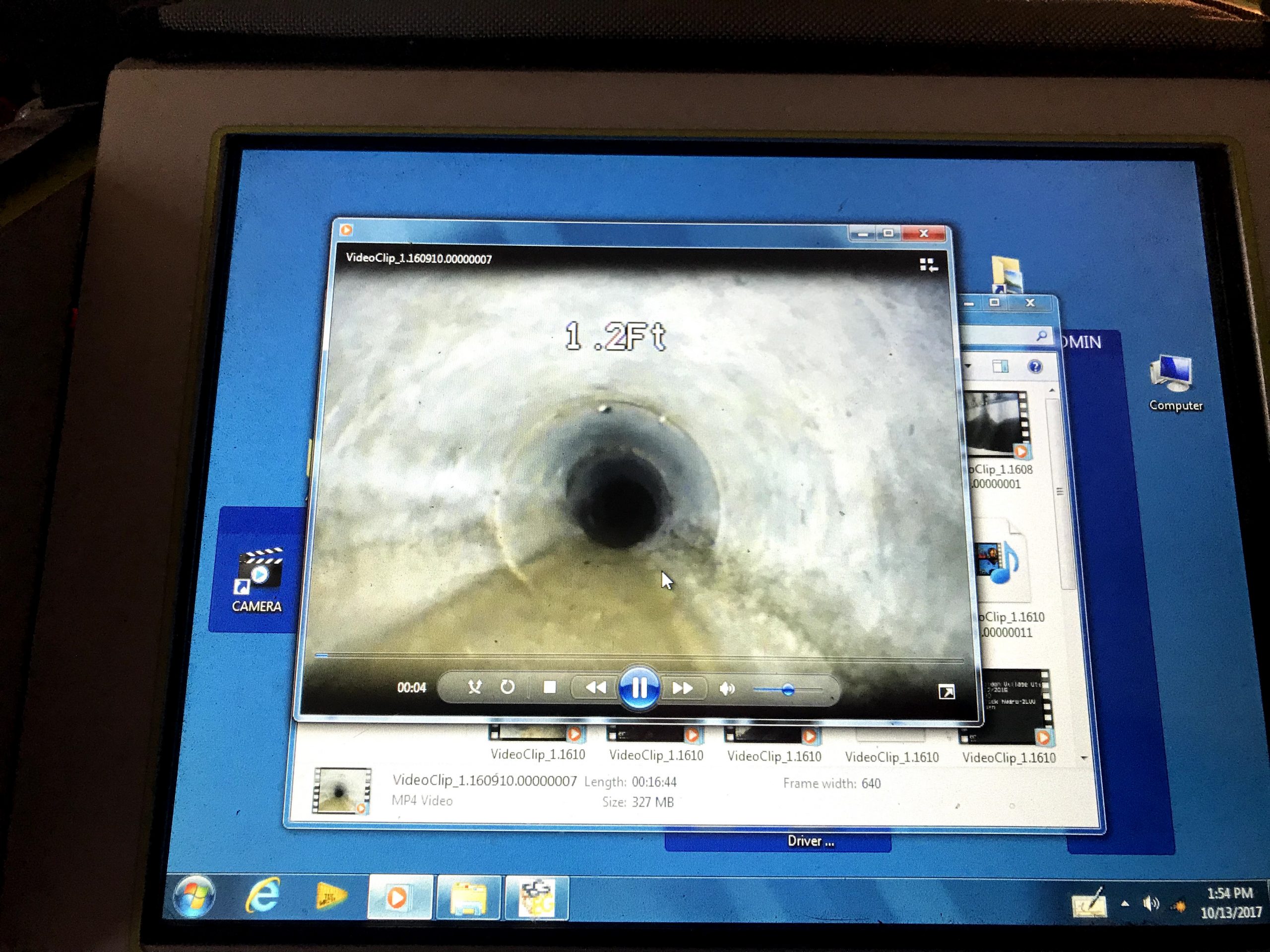Show hidden tray icons arrow
1270x952 pixels.
tap(1125, 905)
